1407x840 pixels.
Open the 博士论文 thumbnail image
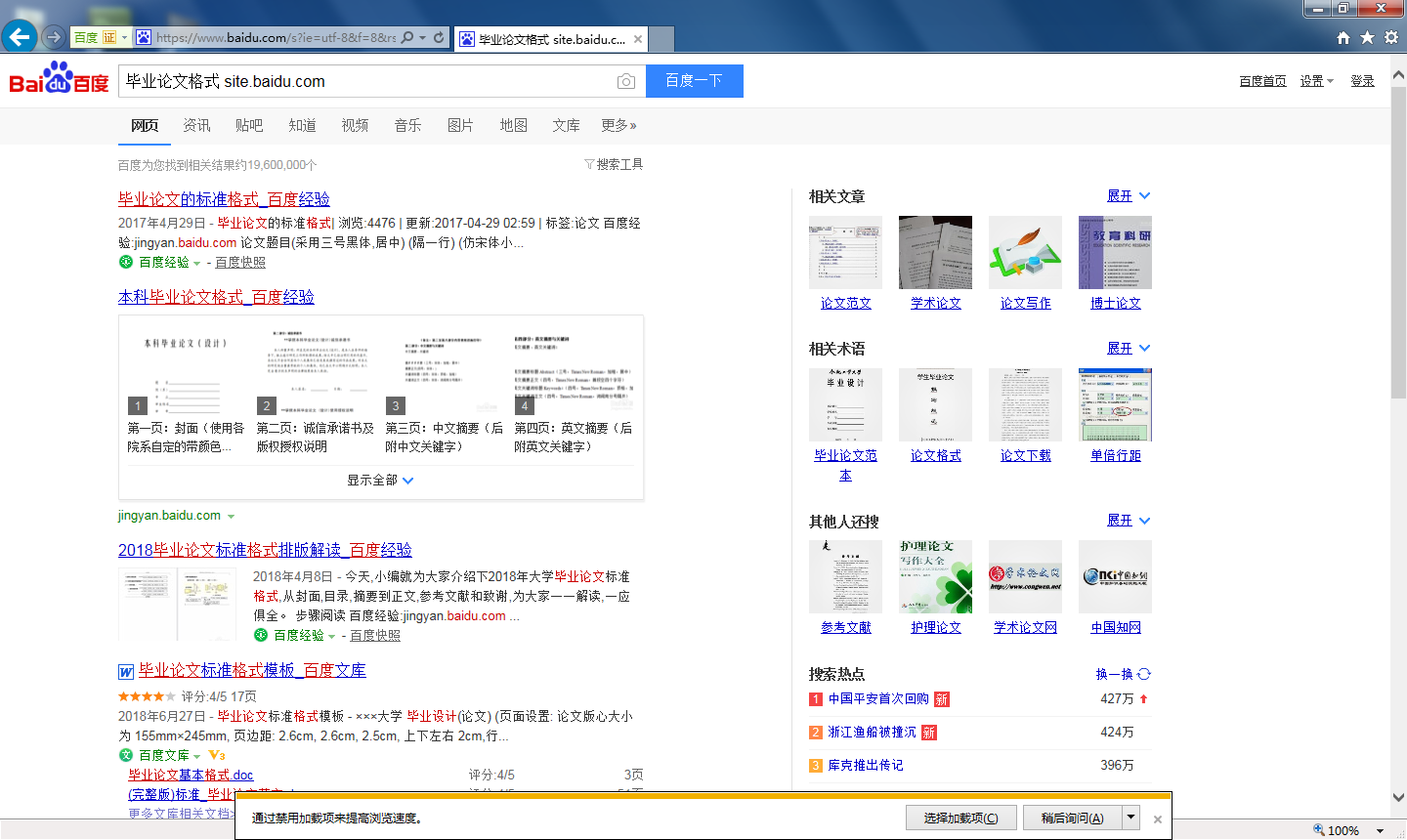(1115, 252)
